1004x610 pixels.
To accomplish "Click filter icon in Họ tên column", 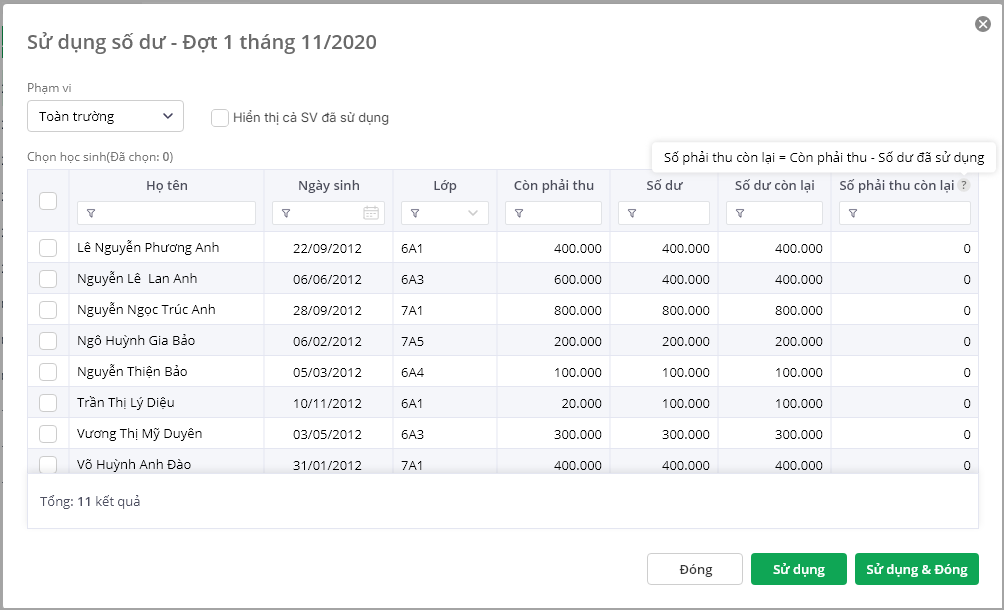I will point(91,213).
